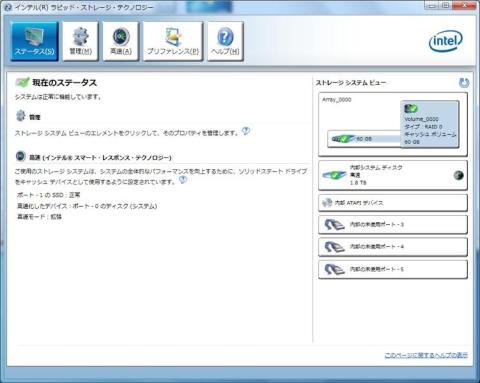Select the 60 GB SSD in Array_0000
This screenshot has width=480, height=383.
(x=364, y=139)
